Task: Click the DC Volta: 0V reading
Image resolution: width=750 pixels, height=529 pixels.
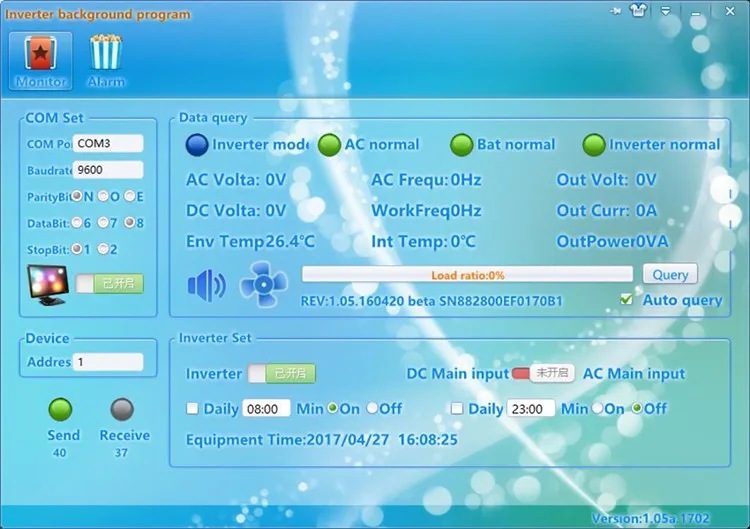Action: pos(236,210)
